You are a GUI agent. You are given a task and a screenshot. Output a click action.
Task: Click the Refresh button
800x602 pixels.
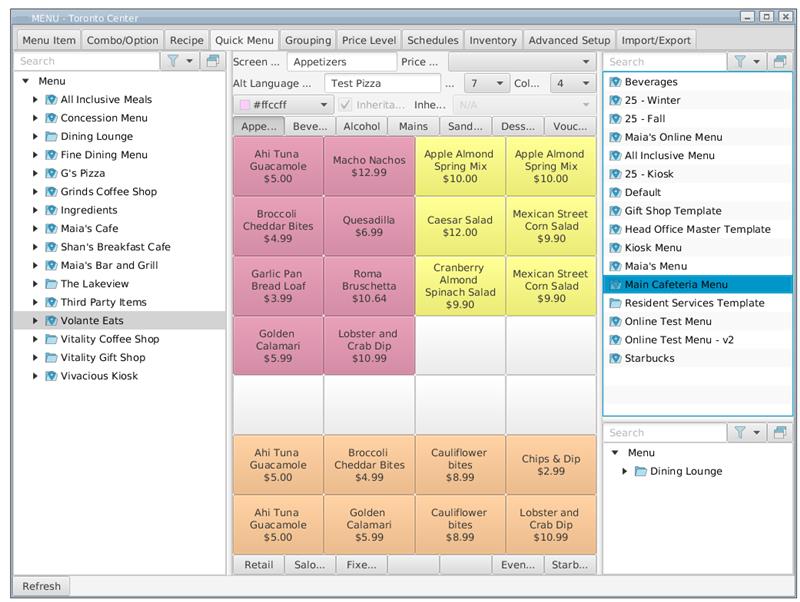pyautogui.click(x=41, y=586)
